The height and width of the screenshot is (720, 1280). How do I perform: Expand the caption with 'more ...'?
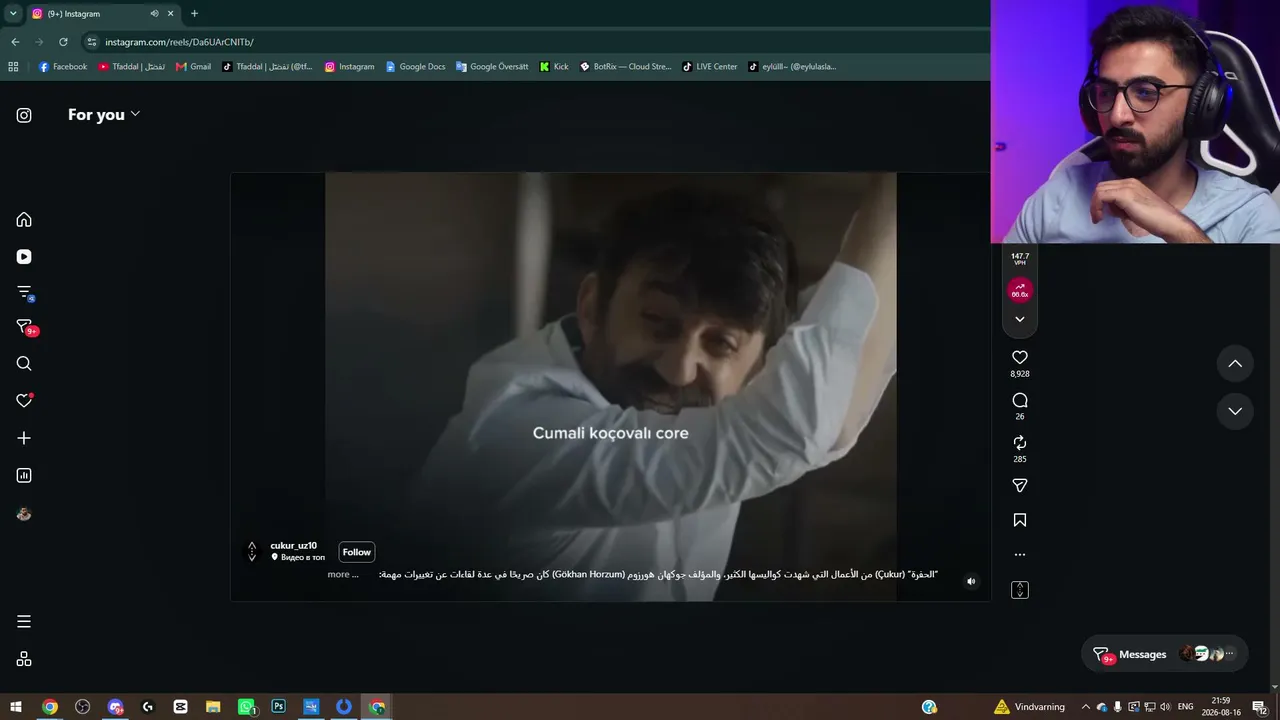(343, 574)
